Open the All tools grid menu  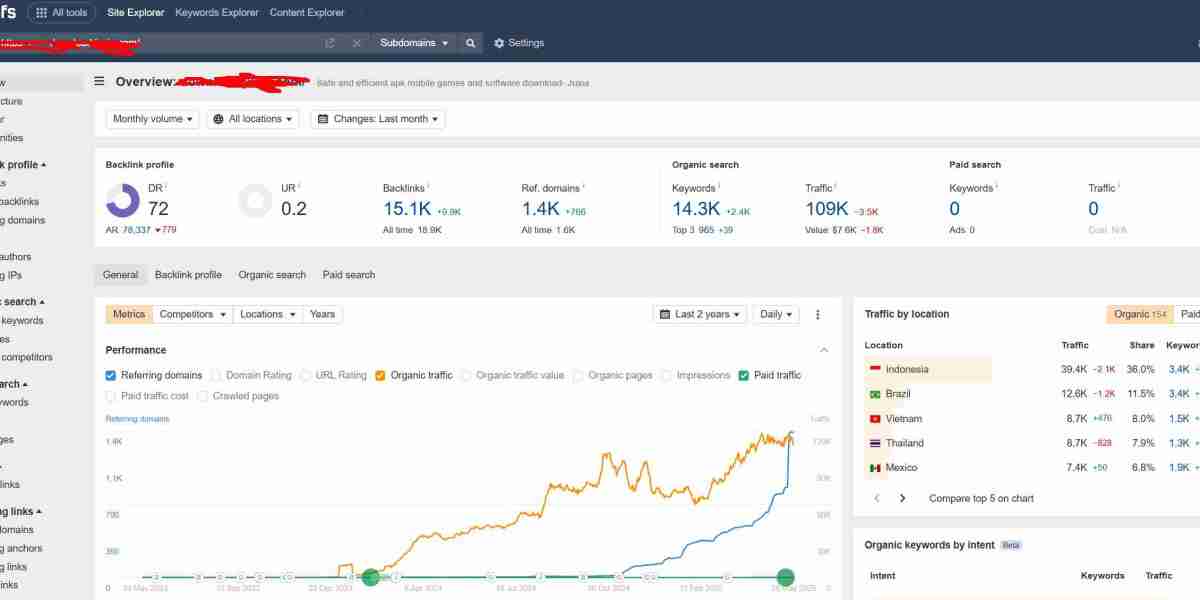pyautogui.click(x=61, y=12)
